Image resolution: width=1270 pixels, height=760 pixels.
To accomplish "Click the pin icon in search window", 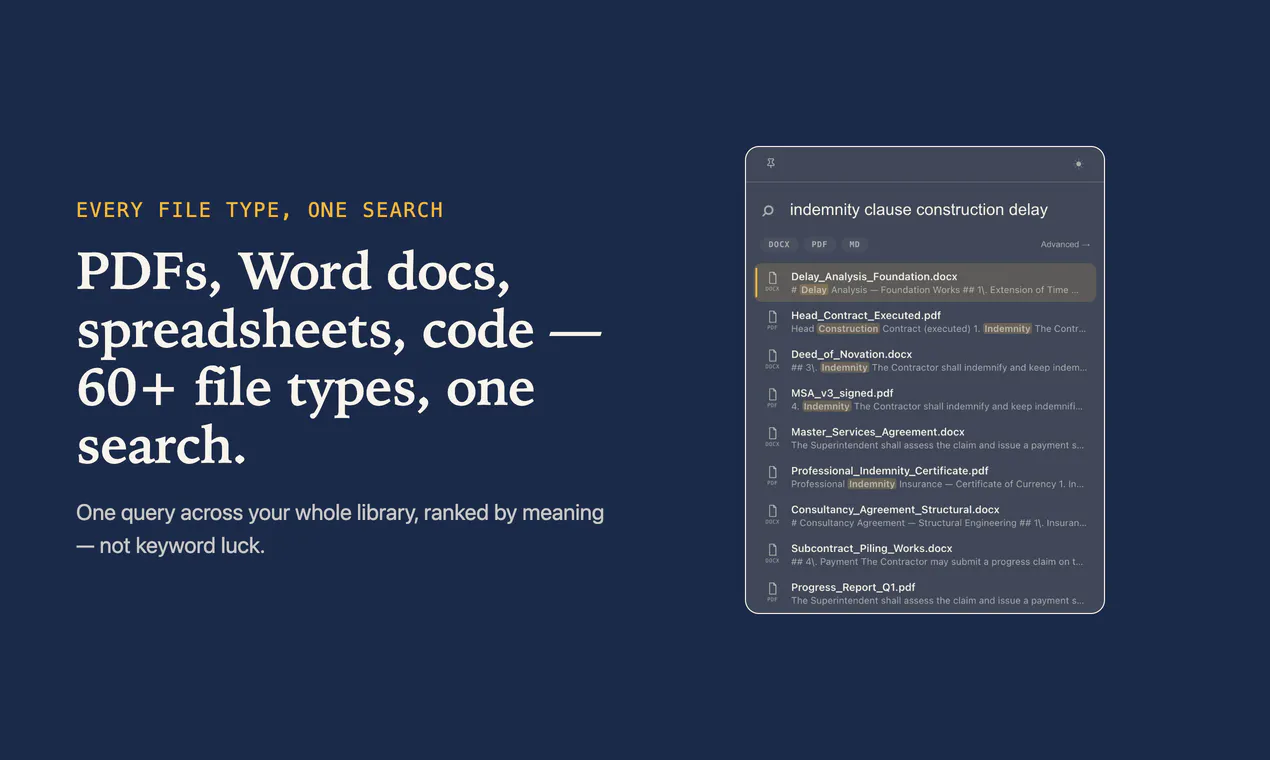I will coord(771,163).
